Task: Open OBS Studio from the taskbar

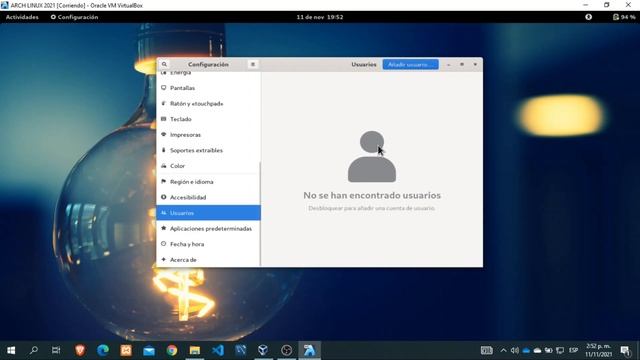Action: 287,350
